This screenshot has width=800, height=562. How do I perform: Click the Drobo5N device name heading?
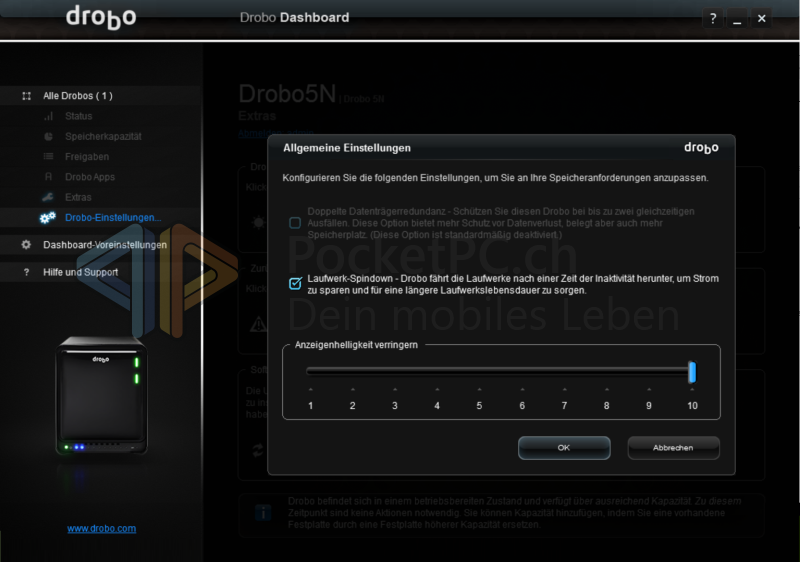pyautogui.click(x=287, y=94)
